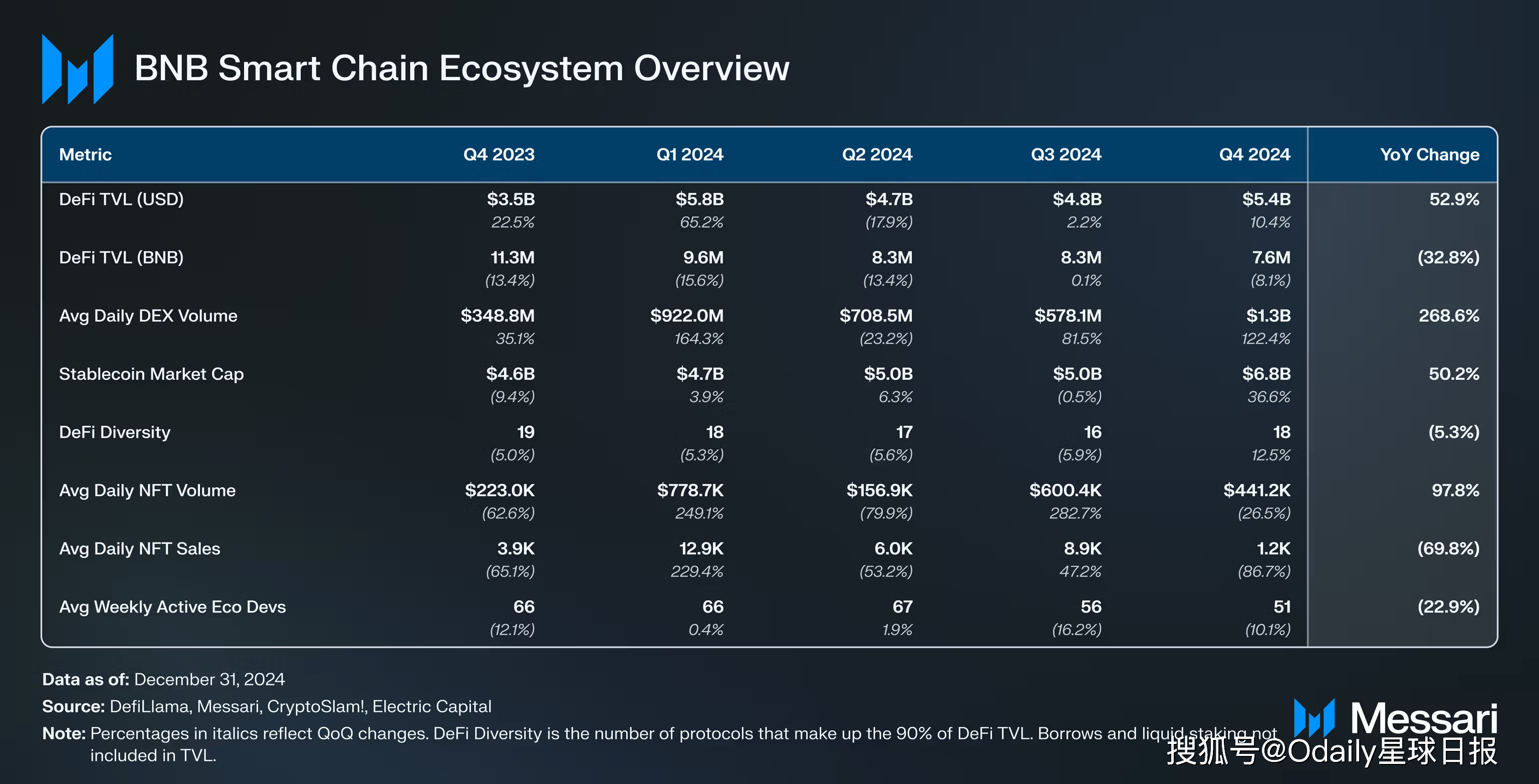Click the Stablecoin Market Cap label
This screenshot has height=784, width=1539.
(x=151, y=374)
